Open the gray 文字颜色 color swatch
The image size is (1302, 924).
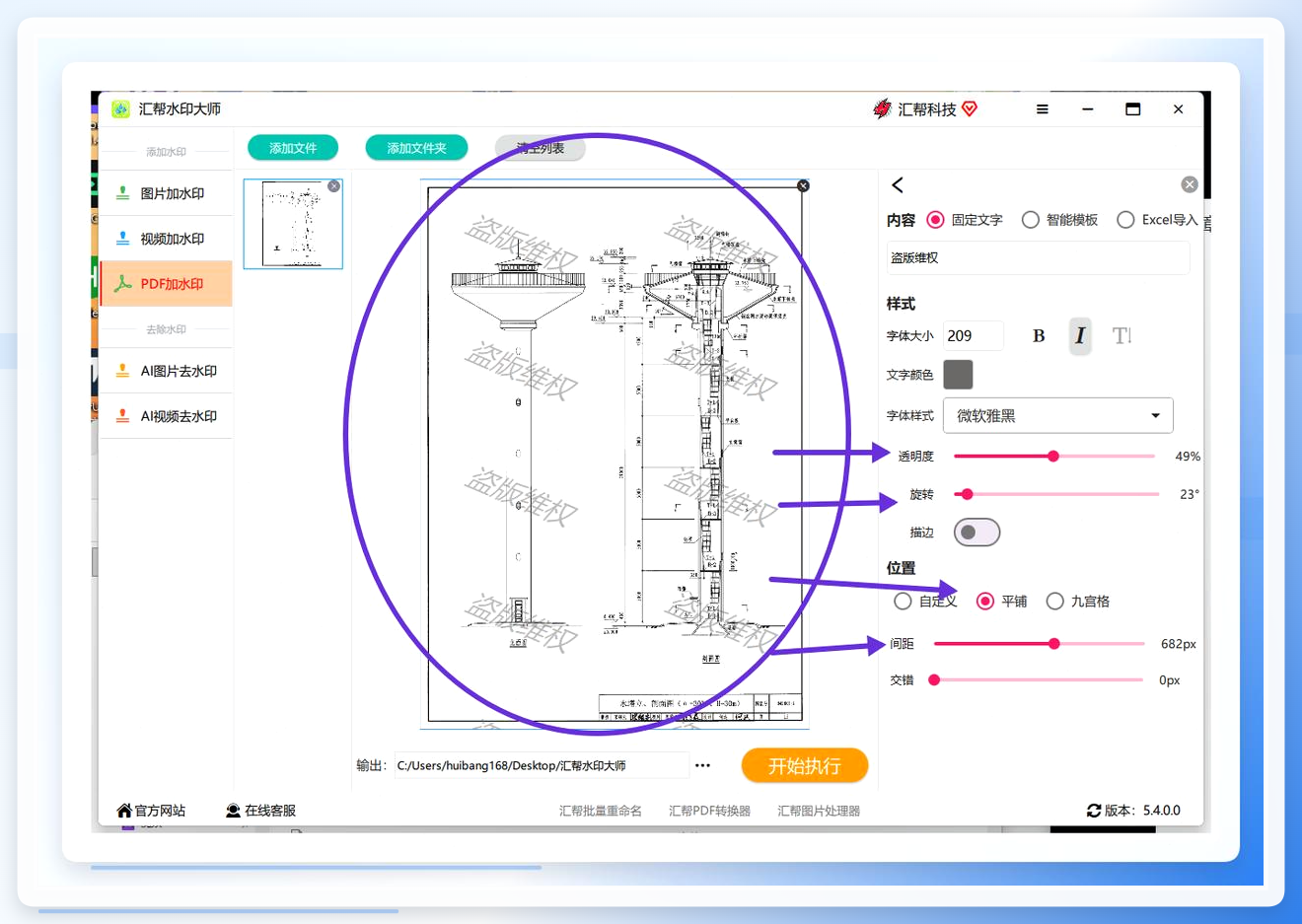click(x=958, y=375)
